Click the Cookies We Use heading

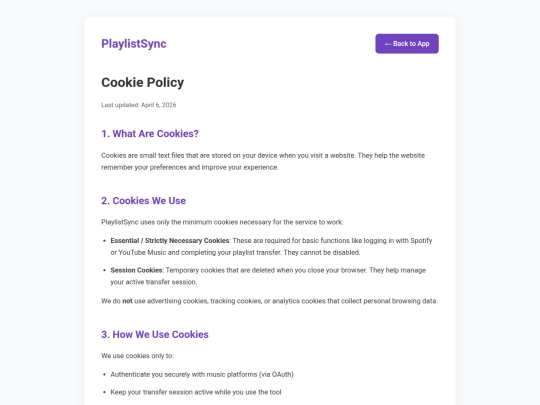tap(144, 201)
